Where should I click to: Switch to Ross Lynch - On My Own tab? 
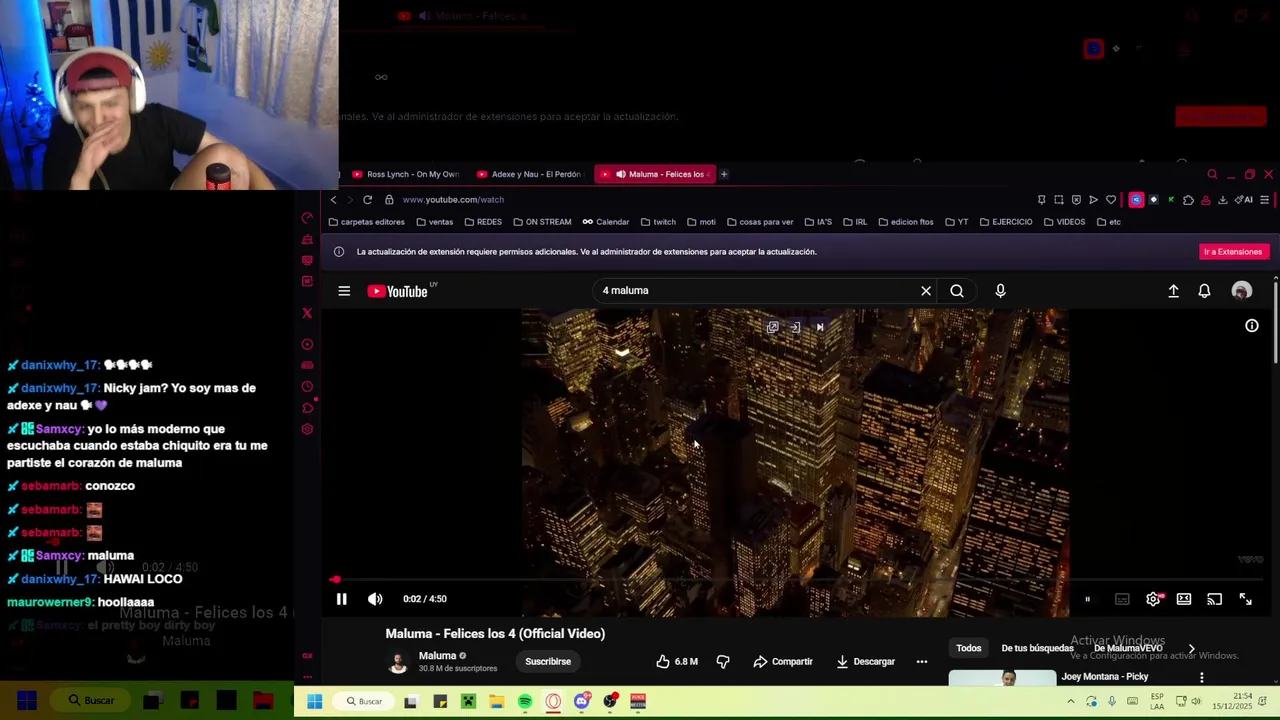point(405,174)
